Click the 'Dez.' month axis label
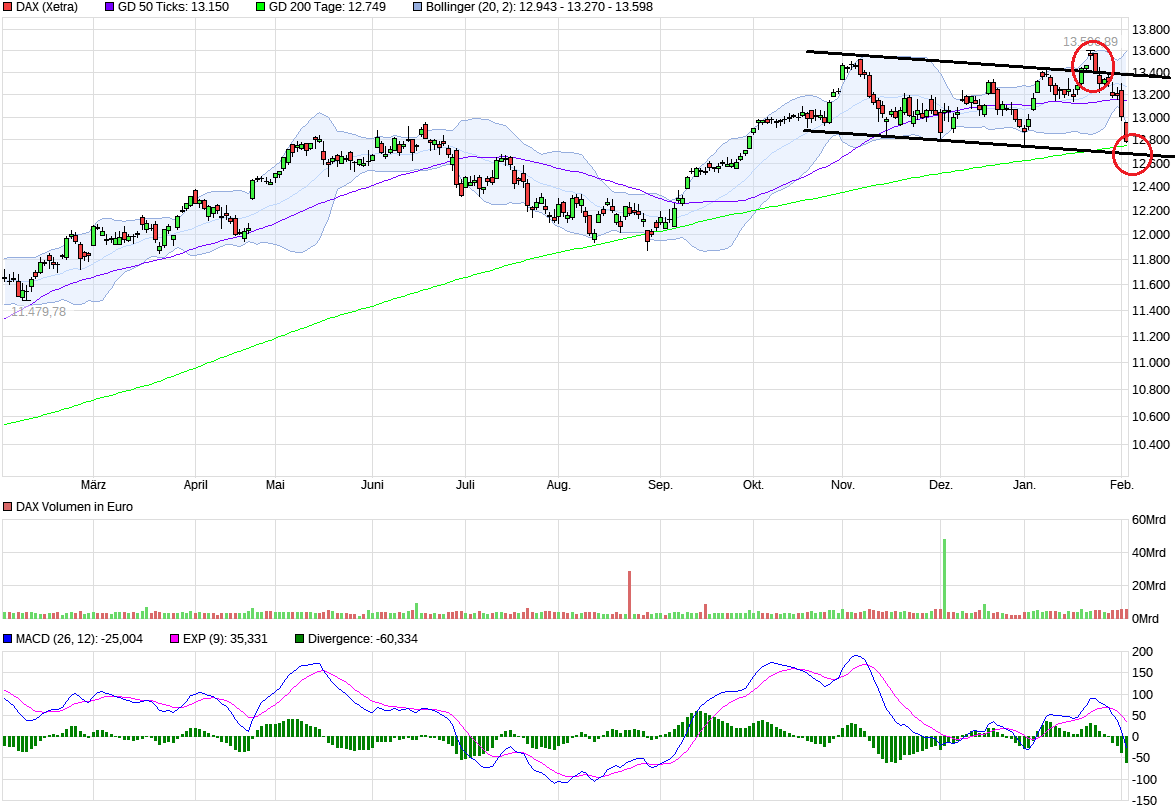Viewport: 1175px width, 812px height. tap(940, 485)
